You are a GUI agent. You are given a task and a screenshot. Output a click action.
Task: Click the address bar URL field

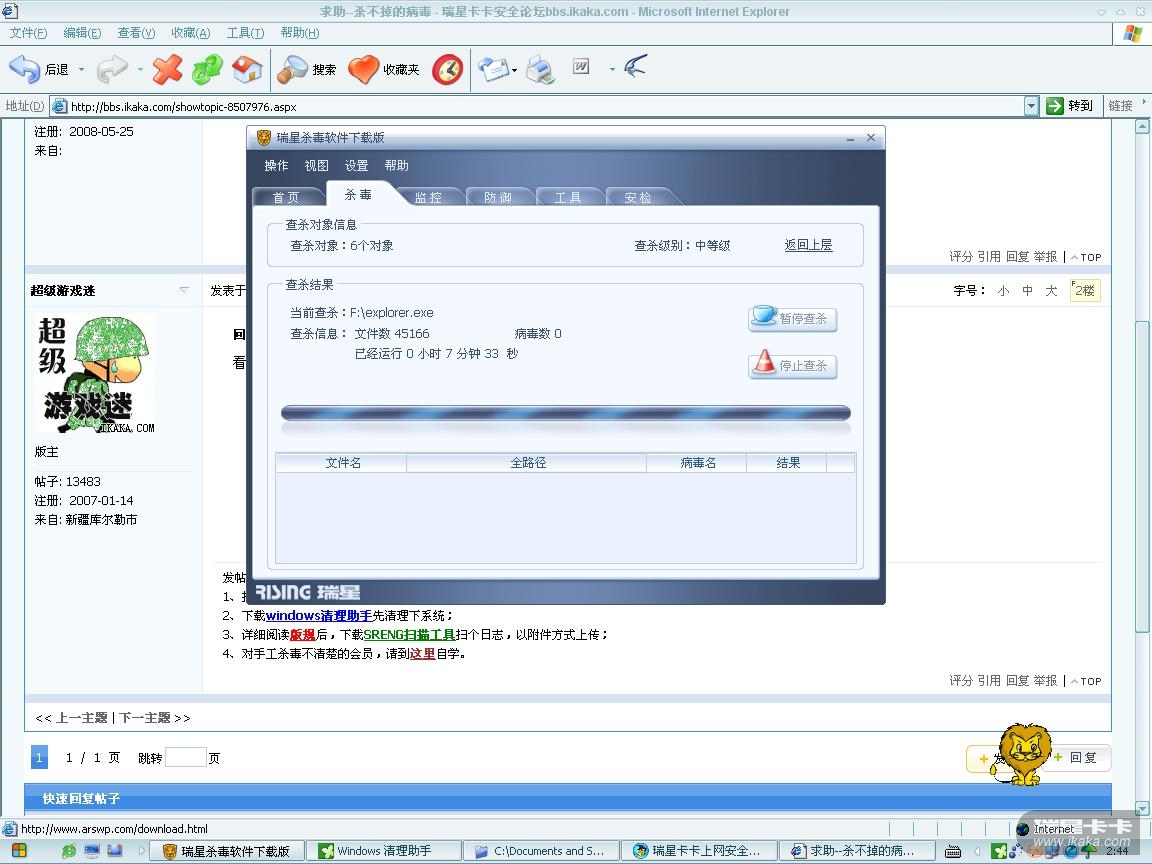click(536, 107)
